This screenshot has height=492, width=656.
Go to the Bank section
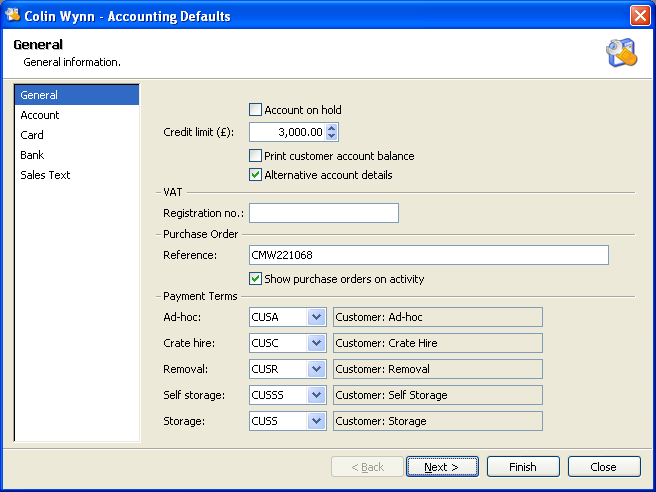32,155
